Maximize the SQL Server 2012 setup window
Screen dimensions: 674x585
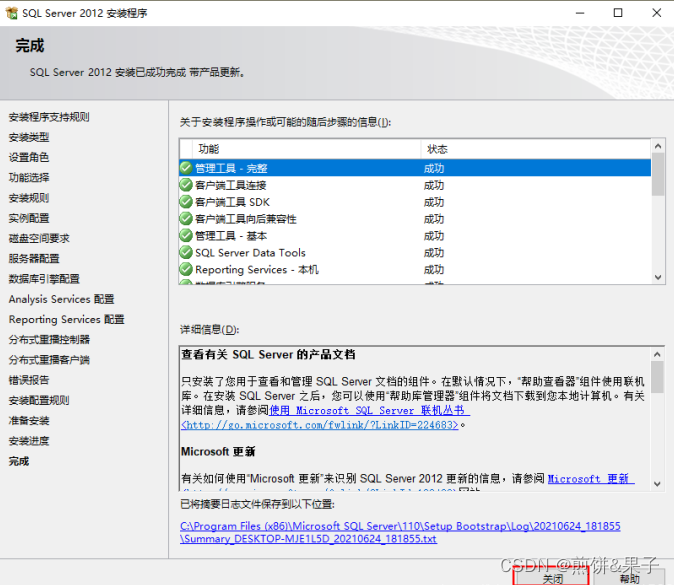pyautogui.click(x=618, y=13)
